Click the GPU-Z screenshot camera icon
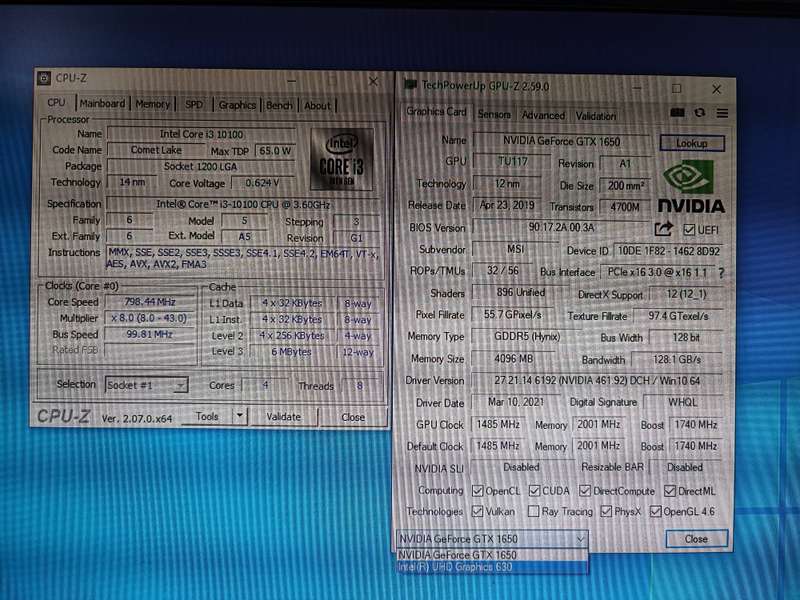The image size is (800, 600). (x=677, y=112)
